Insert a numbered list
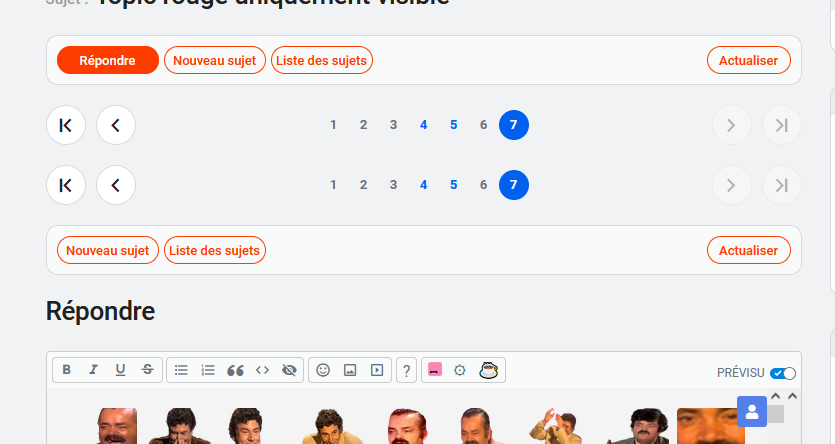This screenshot has width=835, height=444. tap(208, 370)
